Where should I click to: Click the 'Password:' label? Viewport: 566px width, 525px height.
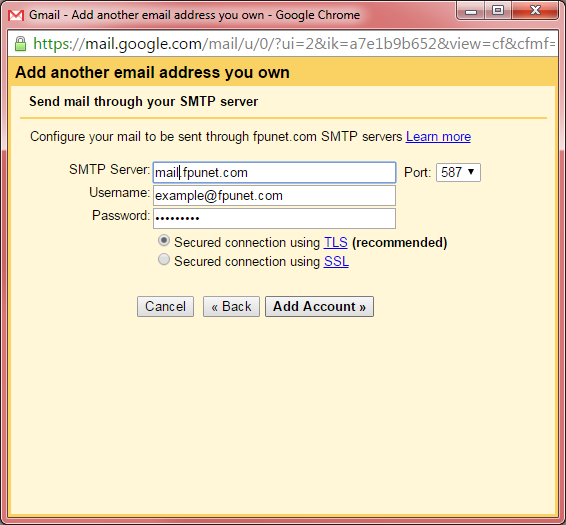(121, 215)
